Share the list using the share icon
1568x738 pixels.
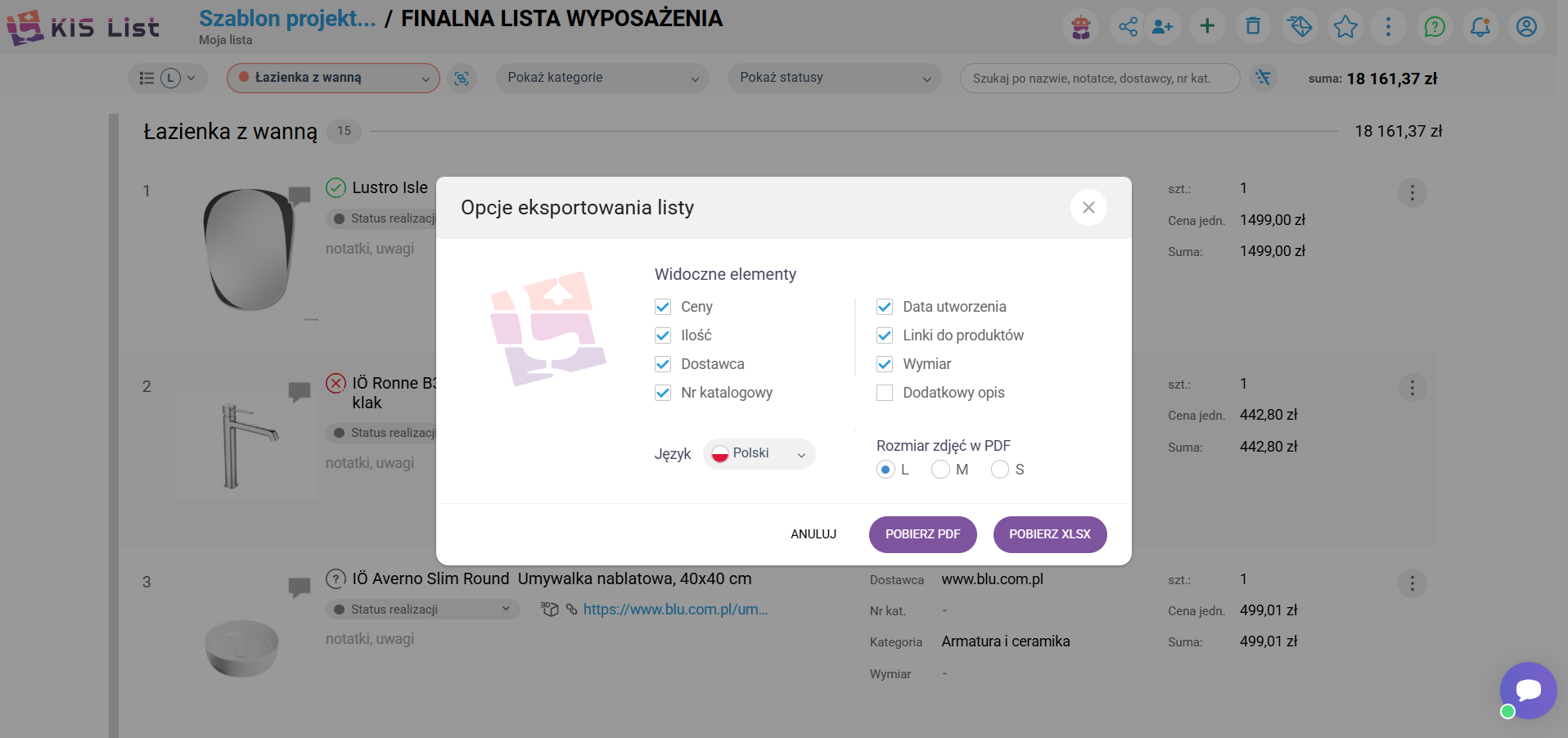click(1128, 26)
